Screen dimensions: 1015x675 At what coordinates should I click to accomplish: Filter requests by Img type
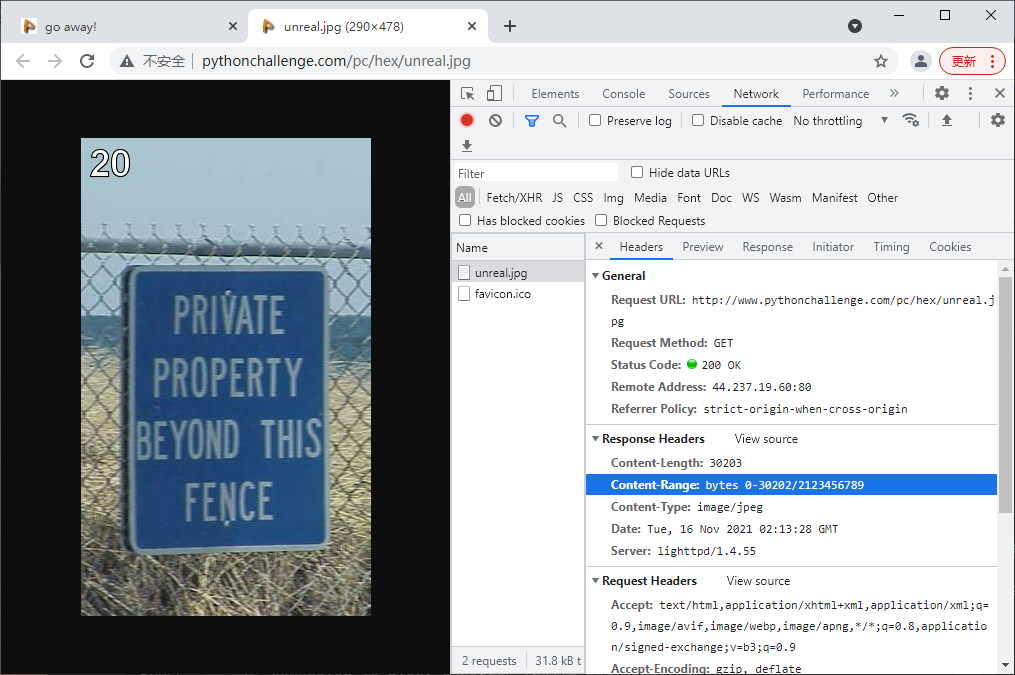[613, 197]
